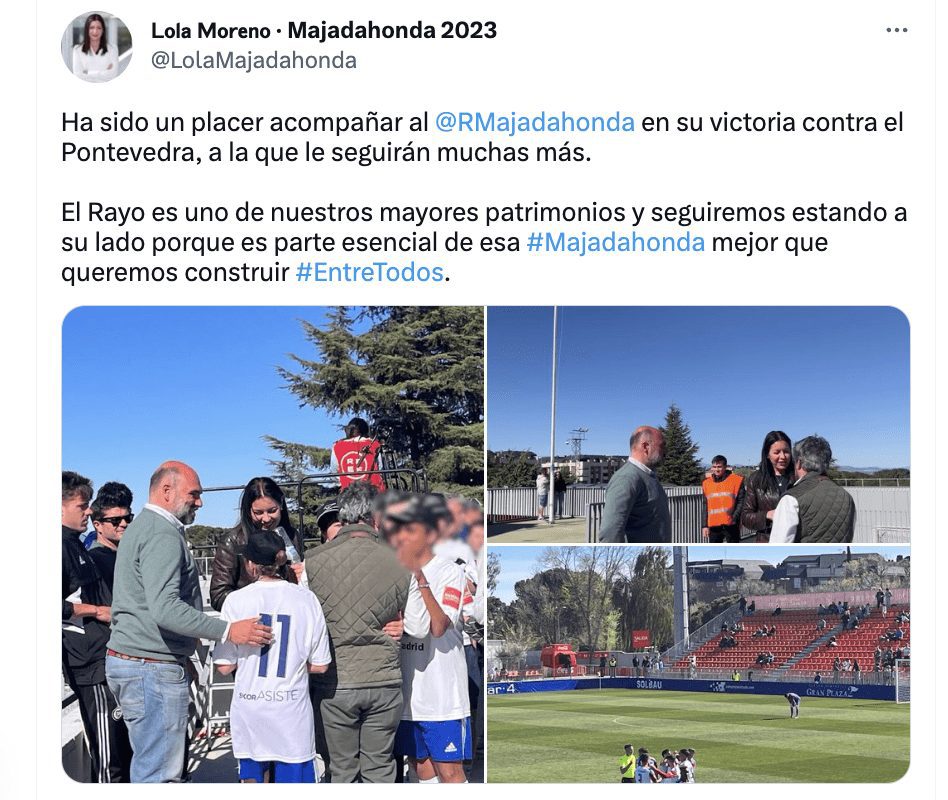Screen dimensions: 948x800
Task: Open the bottom-right stadium pitch photo
Action: [698, 665]
